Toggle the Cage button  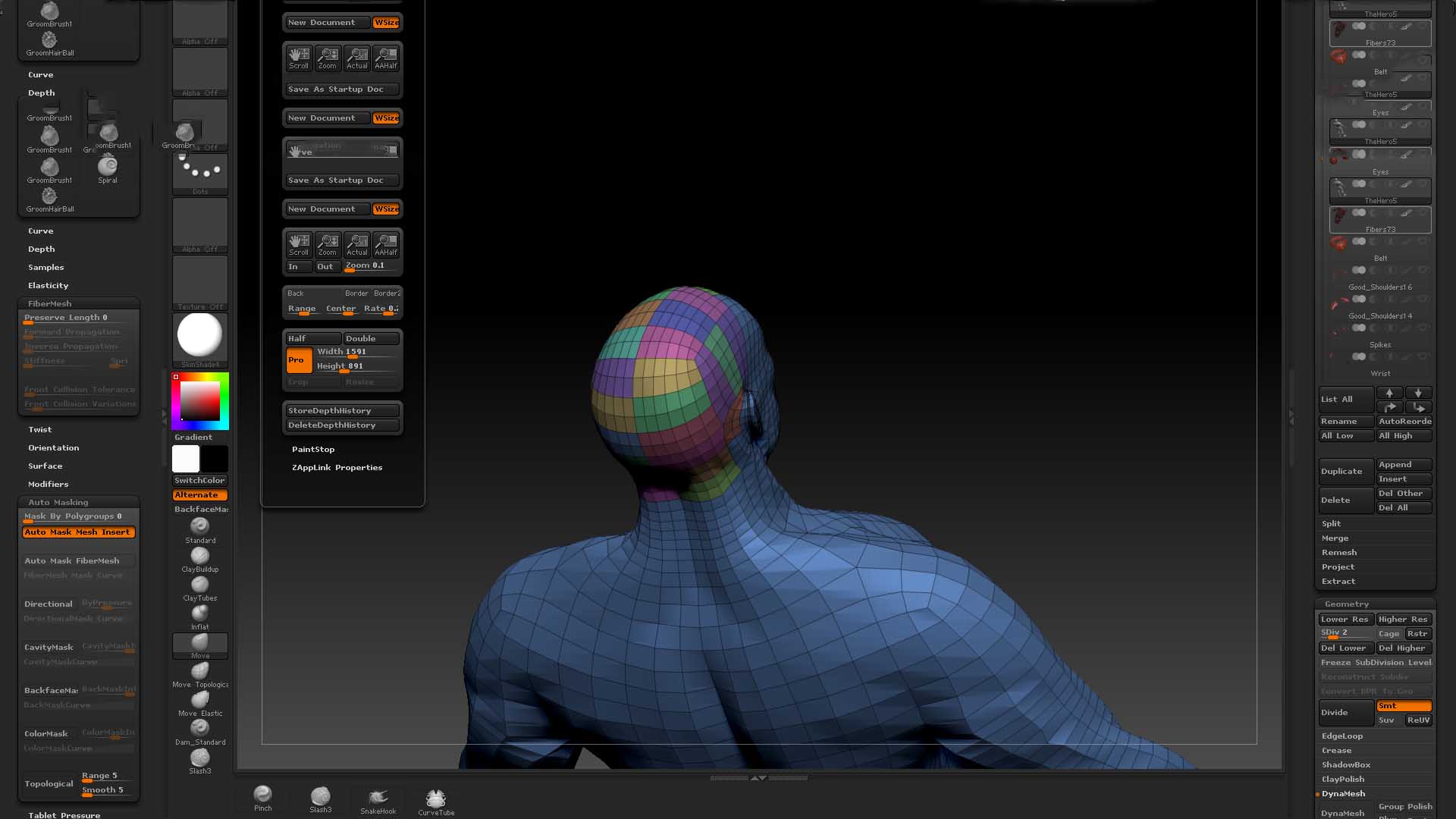1389,634
